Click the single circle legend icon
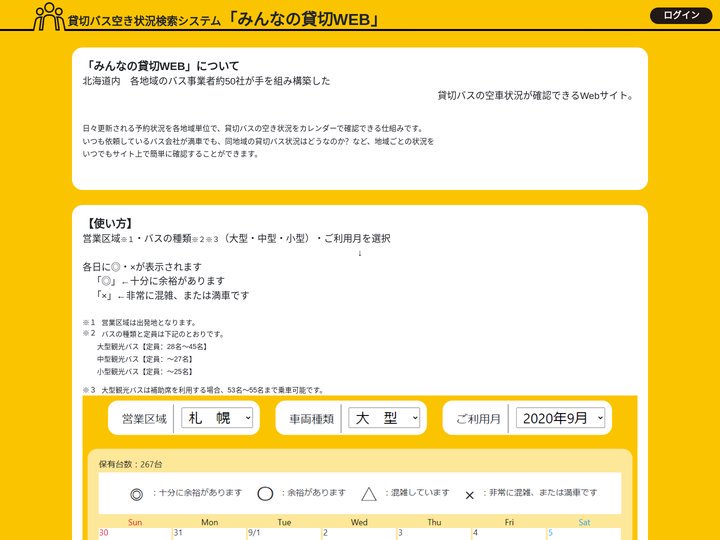The width and height of the screenshot is (720, 540). (265, 494)
